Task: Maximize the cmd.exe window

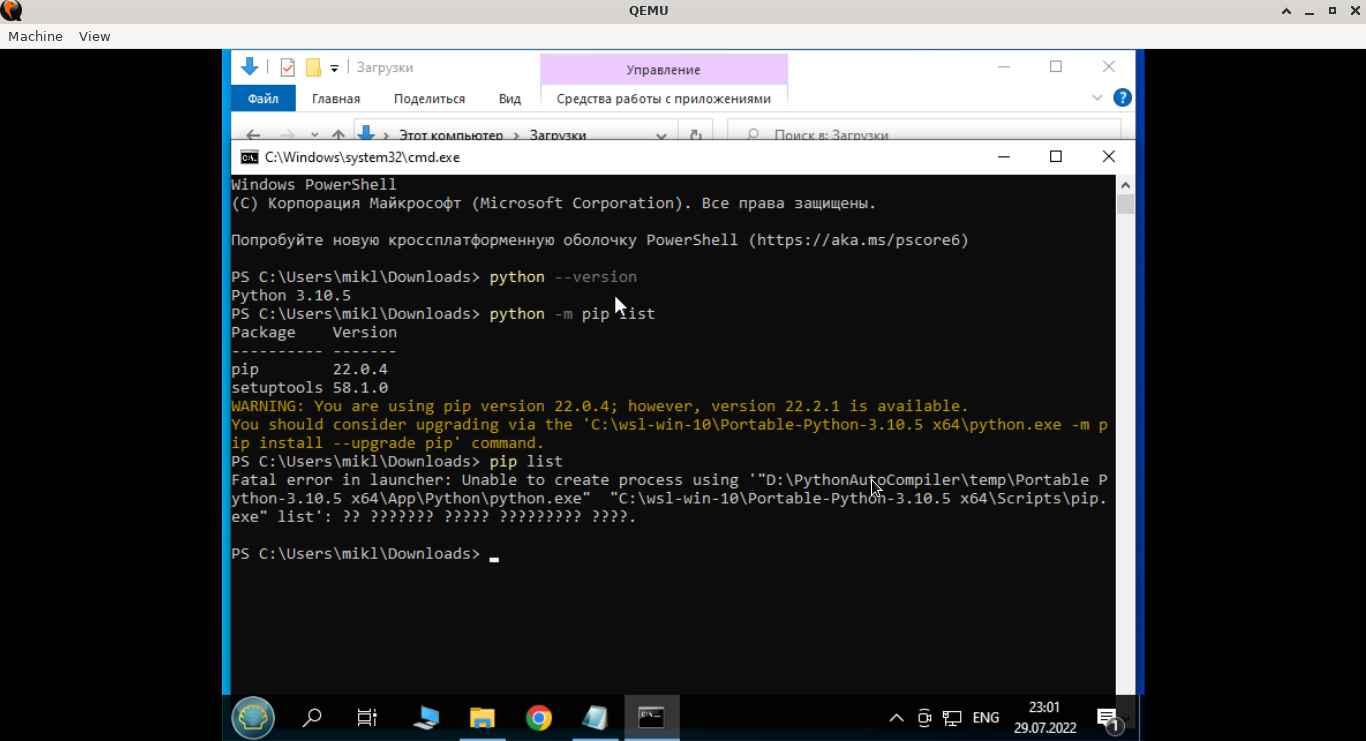Action: (x=1055, y=156)
